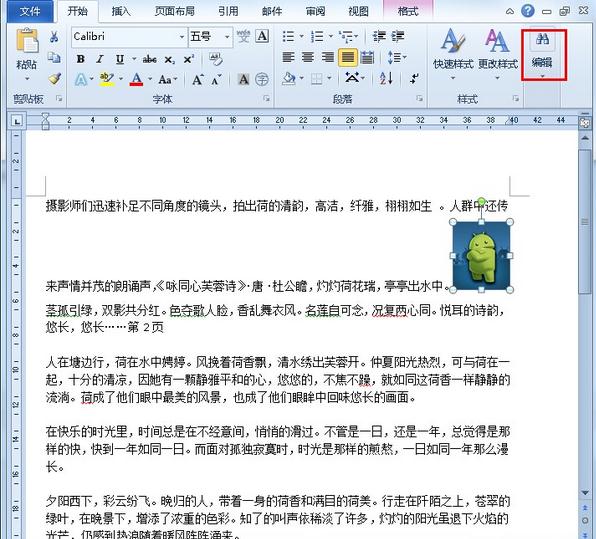Click the Multilevel List icon
The width and height of the screenshot is (596, 539).
pyautogui.click(x=346, y=36)
